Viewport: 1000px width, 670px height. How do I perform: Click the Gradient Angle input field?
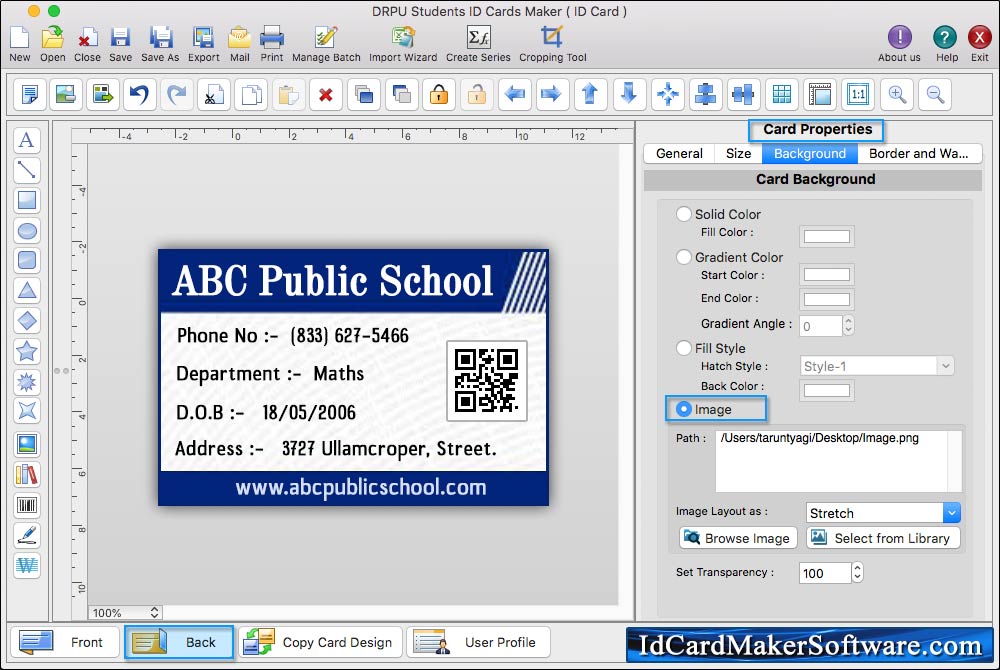(821, 326)
